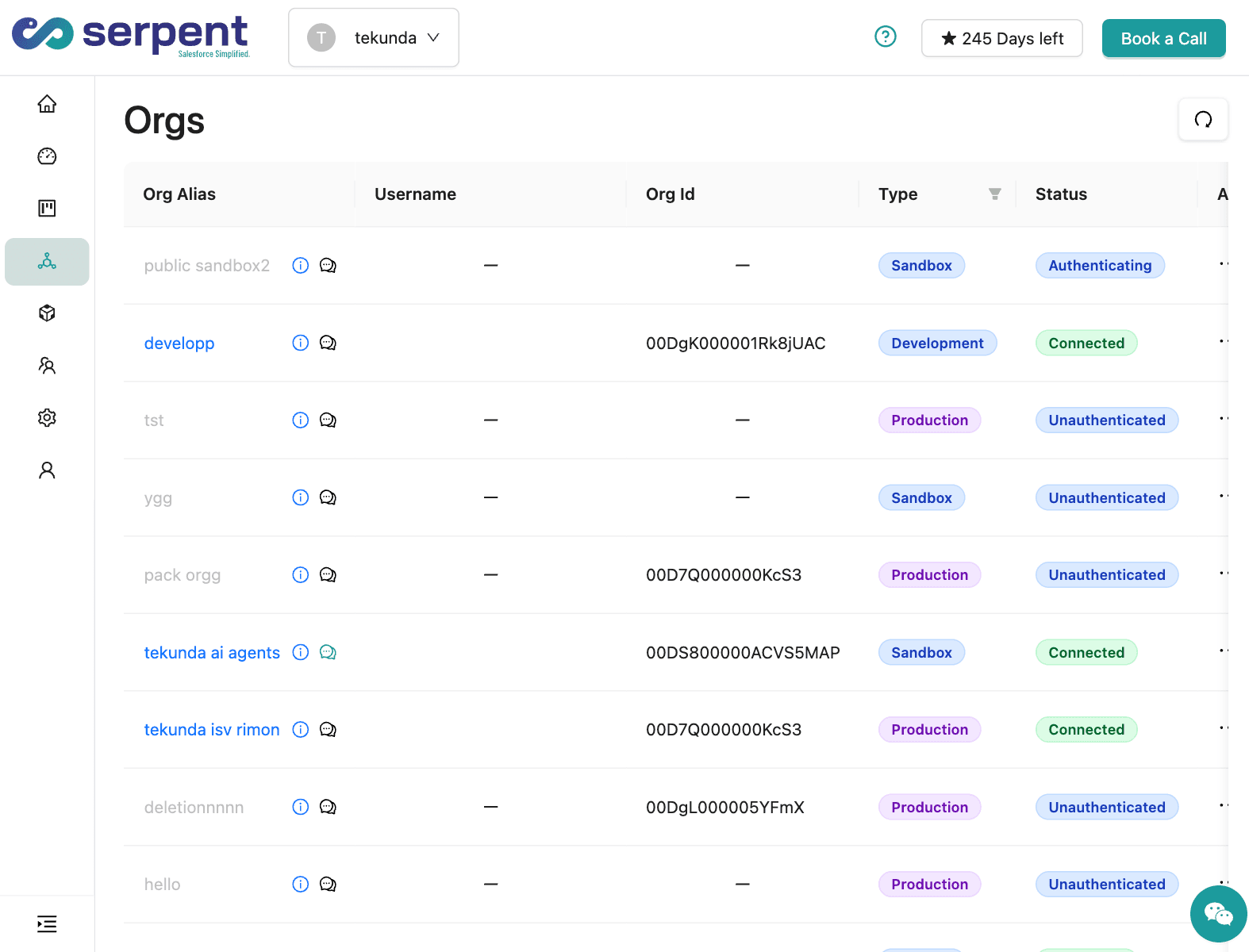Viewport: 1249px width, 952px height.
Task: Expand the collapsed sidebar menu
Action: (x=47, y=923)
